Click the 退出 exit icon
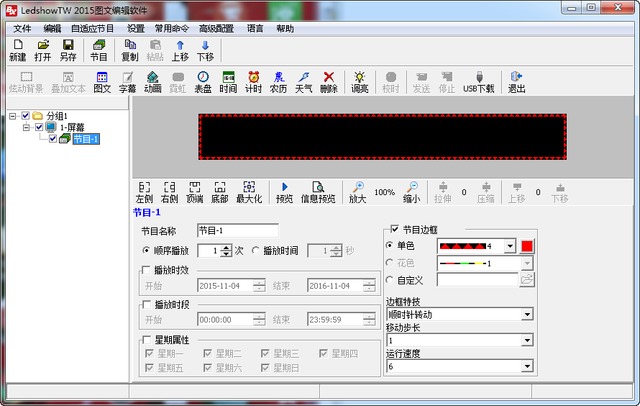The width and height of the screenshot is (640, 406). [516, 82]
